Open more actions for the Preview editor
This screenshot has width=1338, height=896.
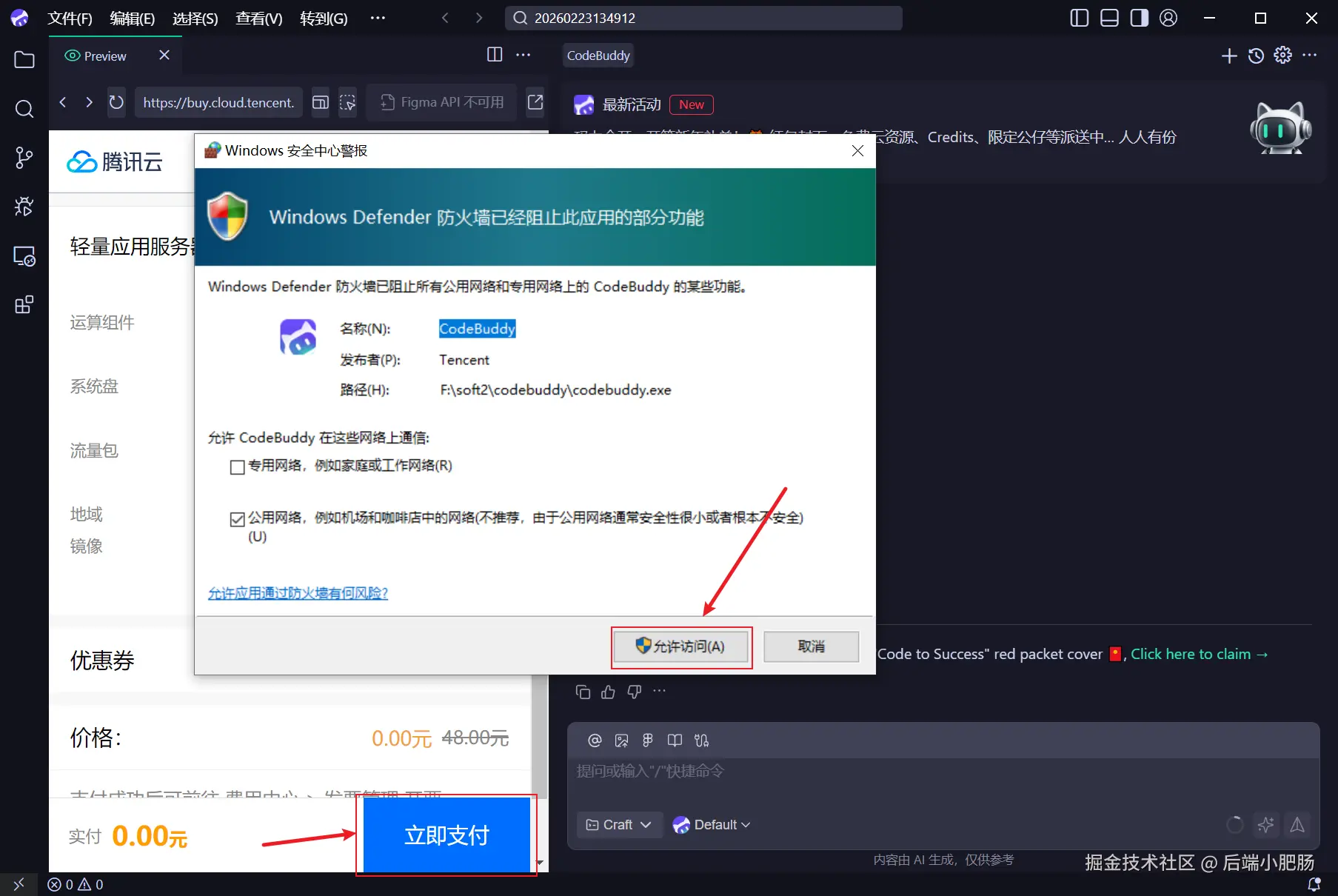coord(524,55)
